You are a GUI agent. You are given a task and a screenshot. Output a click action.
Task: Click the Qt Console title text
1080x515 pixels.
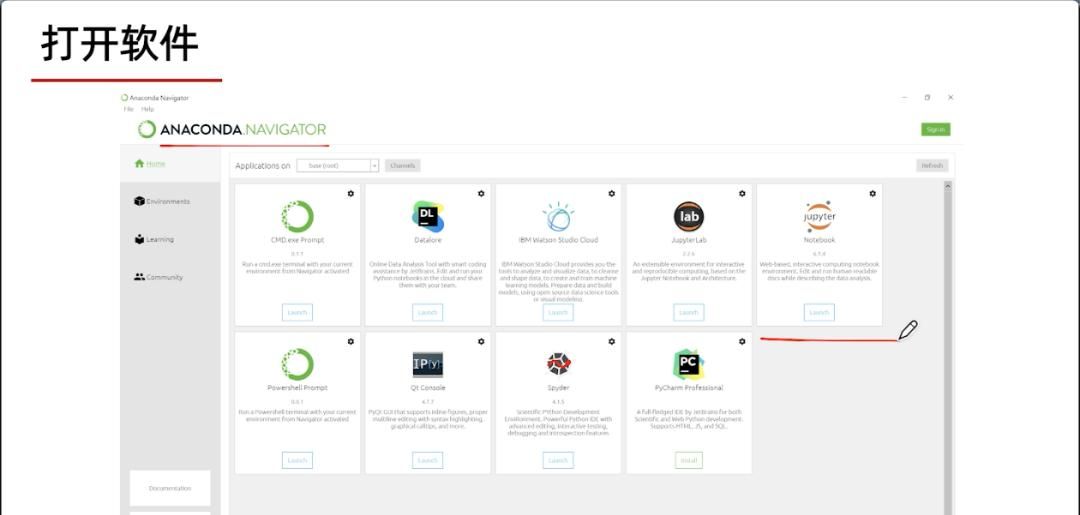[x=428, y=388]
